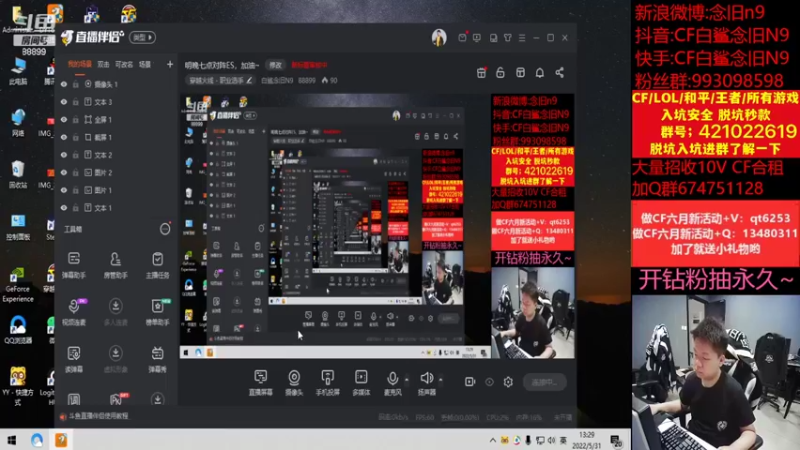800x450 pixels.
Task: Download the 虚拟形象 tool
Action: pyautogui.click(x=116, y=359)
